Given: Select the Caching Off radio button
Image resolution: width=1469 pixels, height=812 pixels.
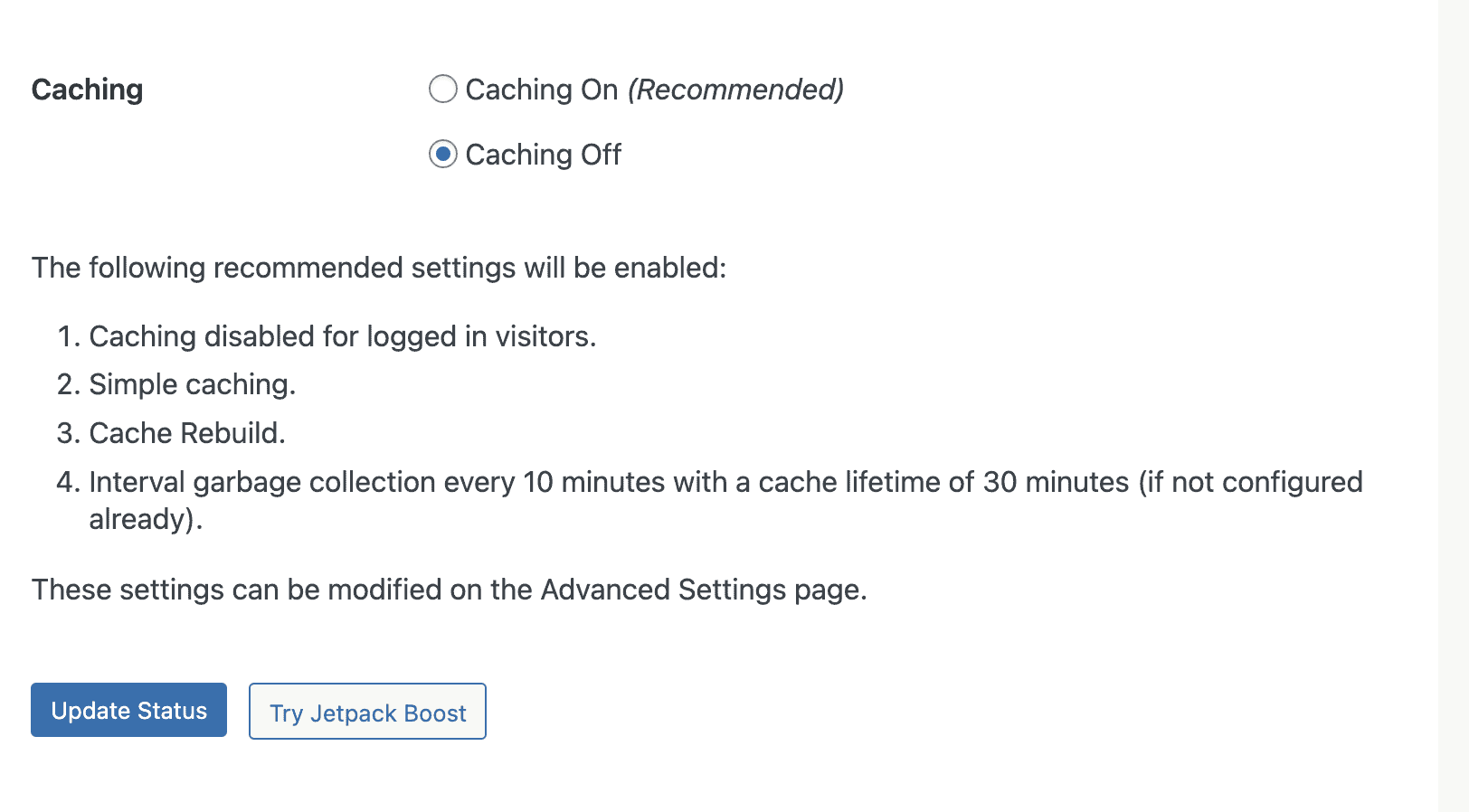Looking at the screenshot, I should [x=442, y=155].
